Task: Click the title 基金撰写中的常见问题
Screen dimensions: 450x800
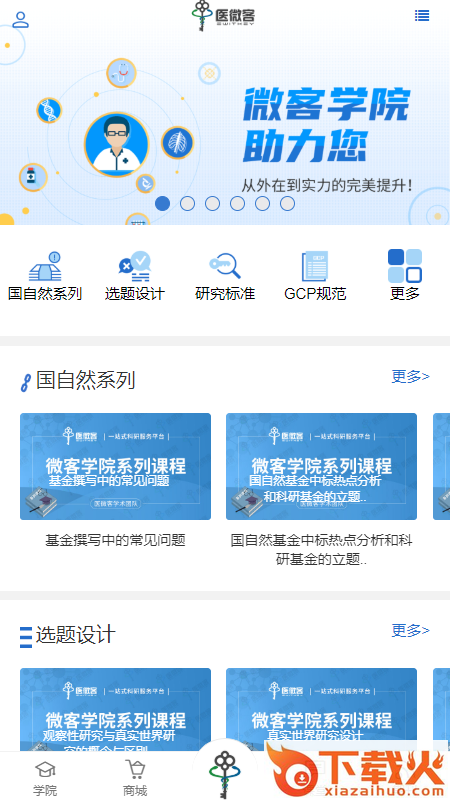Action: (x=115, y=540)
